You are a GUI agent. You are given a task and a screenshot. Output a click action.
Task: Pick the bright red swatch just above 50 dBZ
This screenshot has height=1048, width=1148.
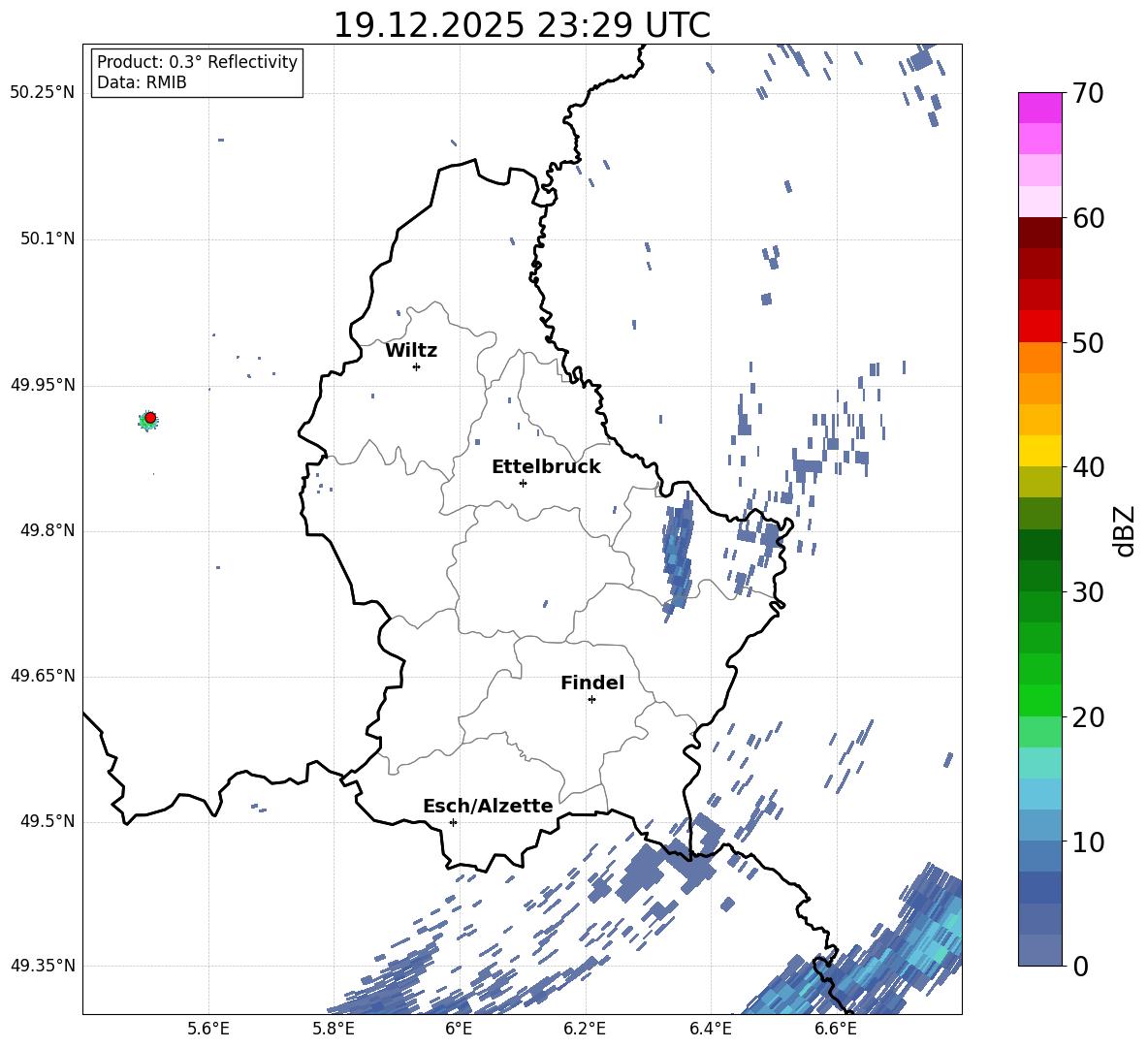[x=1039, y=327]
